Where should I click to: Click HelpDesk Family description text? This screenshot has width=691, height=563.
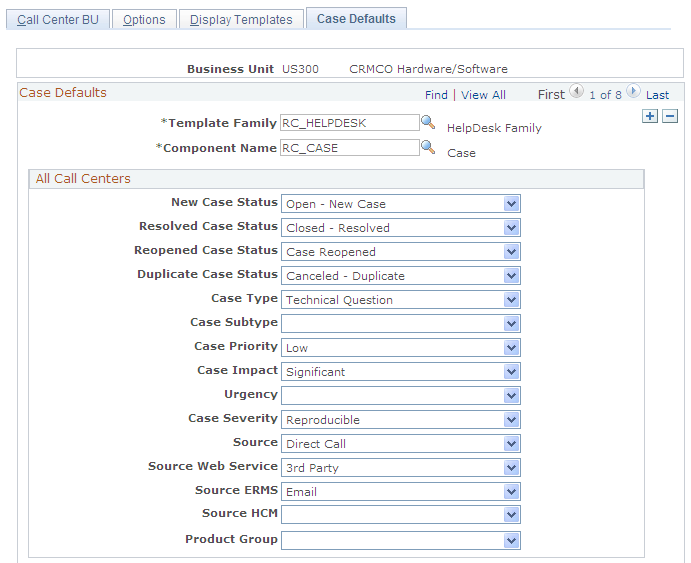(494, 128)
